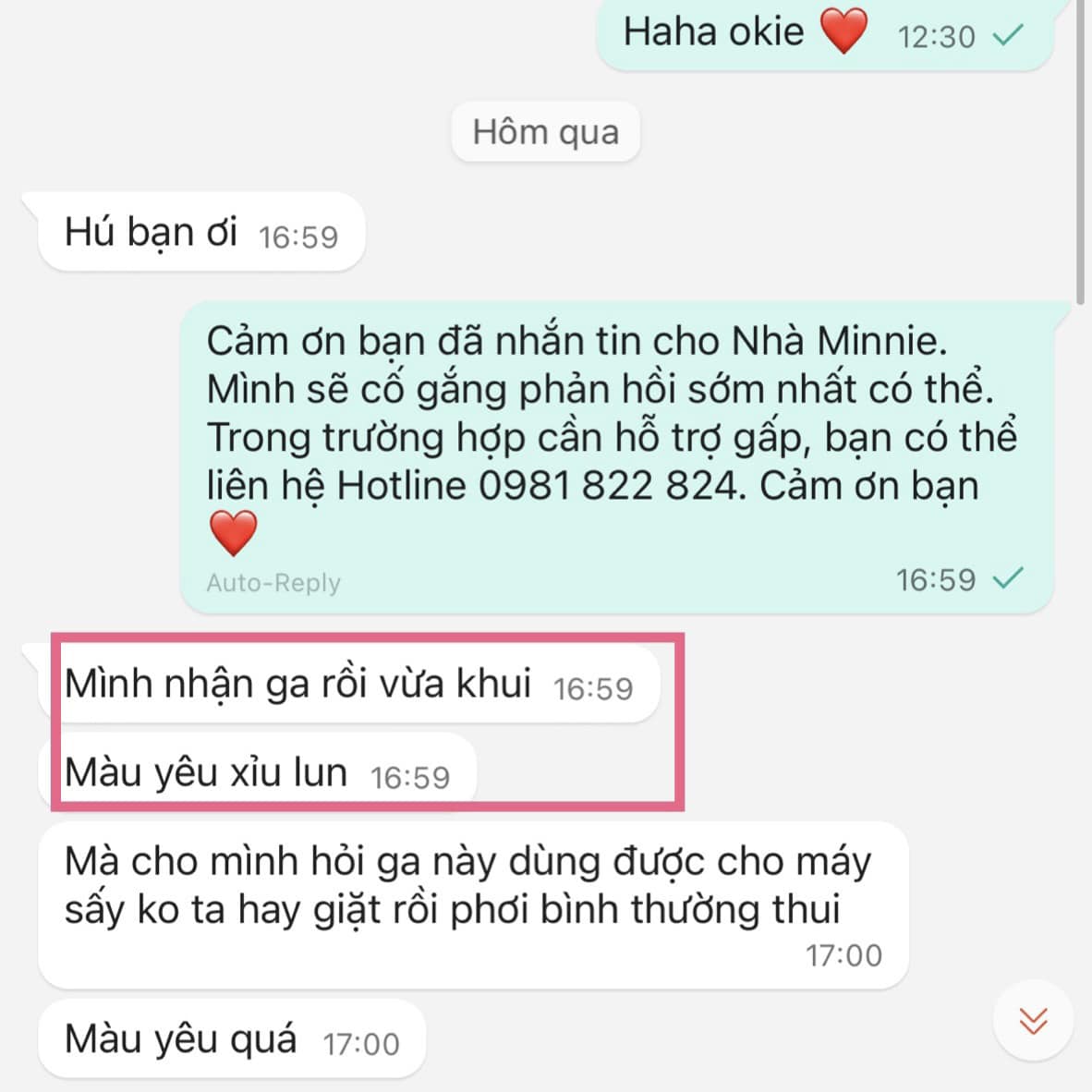Tap the red heart emoji in auto-reply
The width and height of the screenshot is (1092, 1092).
[x=234, y=533]
